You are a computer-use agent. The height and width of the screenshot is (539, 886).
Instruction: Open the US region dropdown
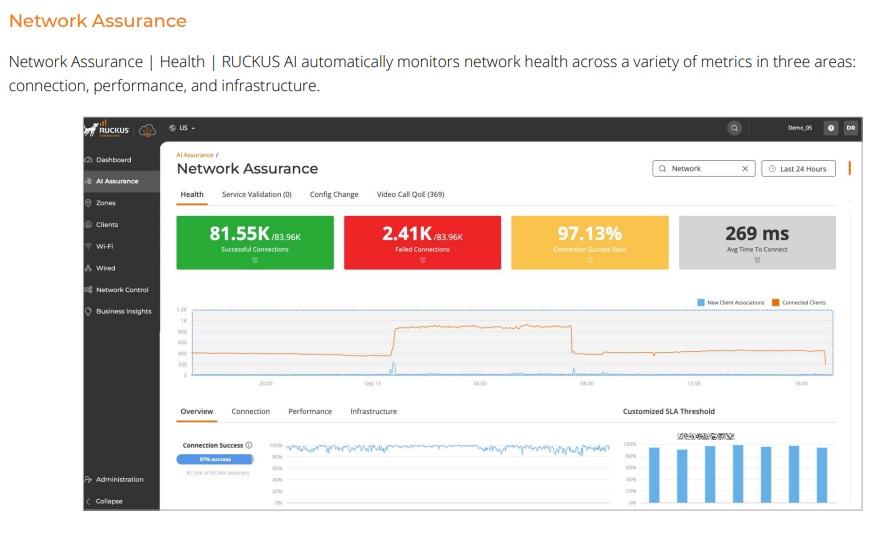(182, 128)
